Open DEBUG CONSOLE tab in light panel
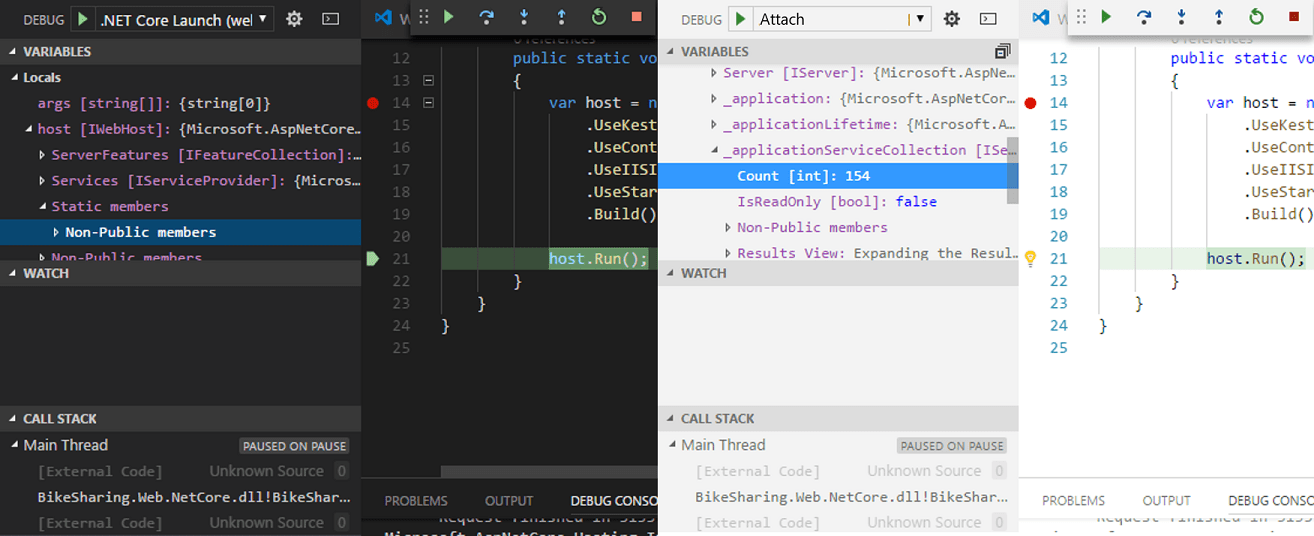1314x536 pixels. tap(1271, 501)
